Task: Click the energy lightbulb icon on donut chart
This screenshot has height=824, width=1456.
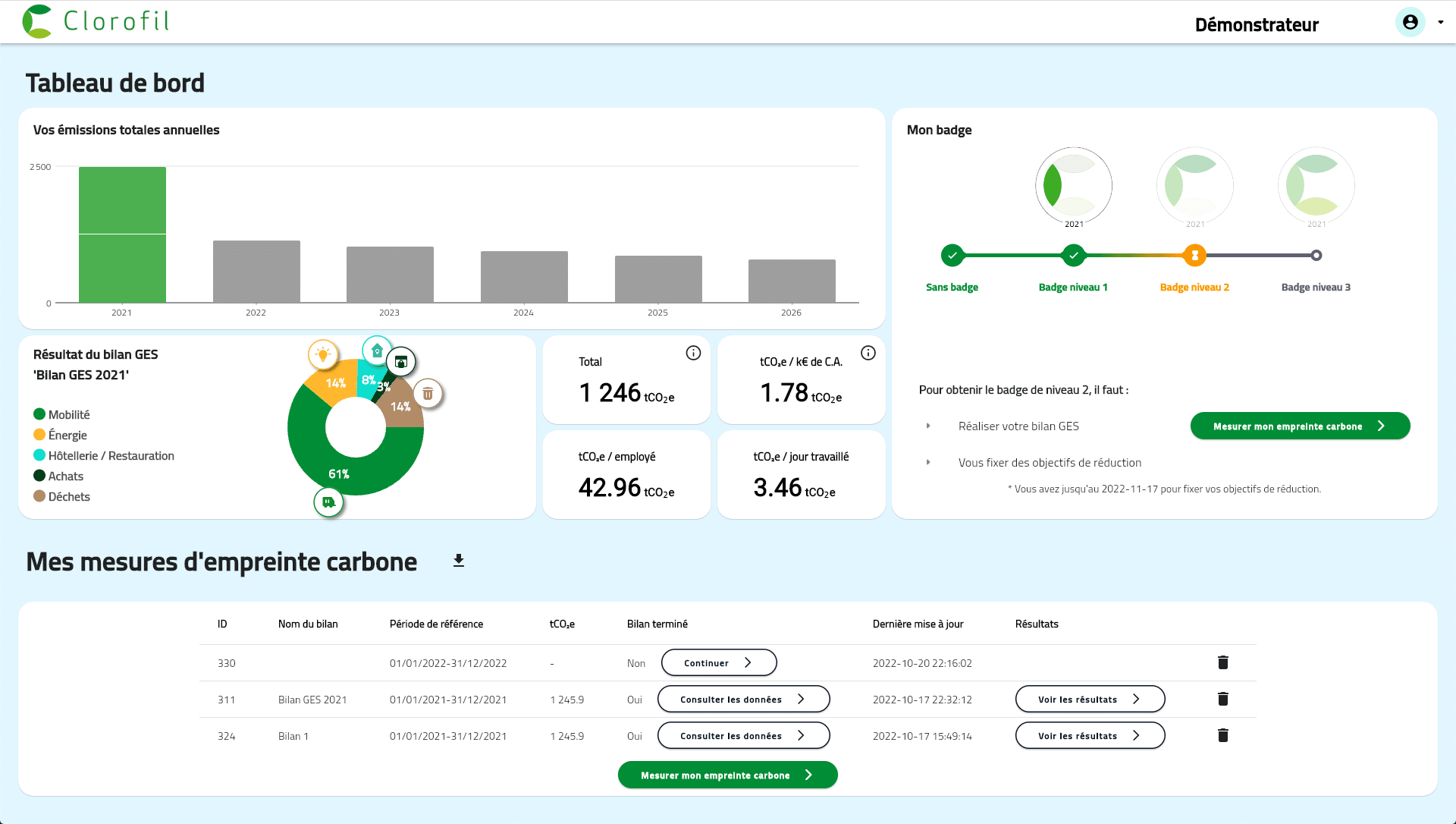Action: tap(323, 354)
